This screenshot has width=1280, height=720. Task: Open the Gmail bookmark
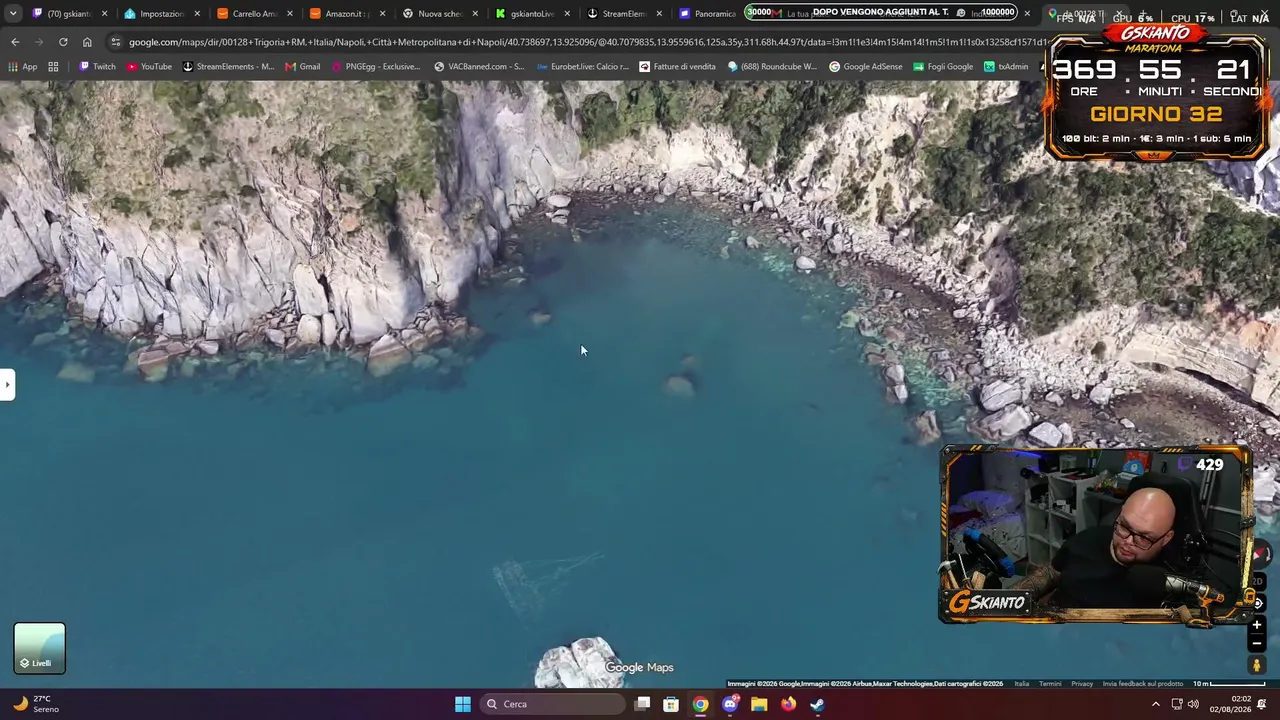(x=302, y=67)
